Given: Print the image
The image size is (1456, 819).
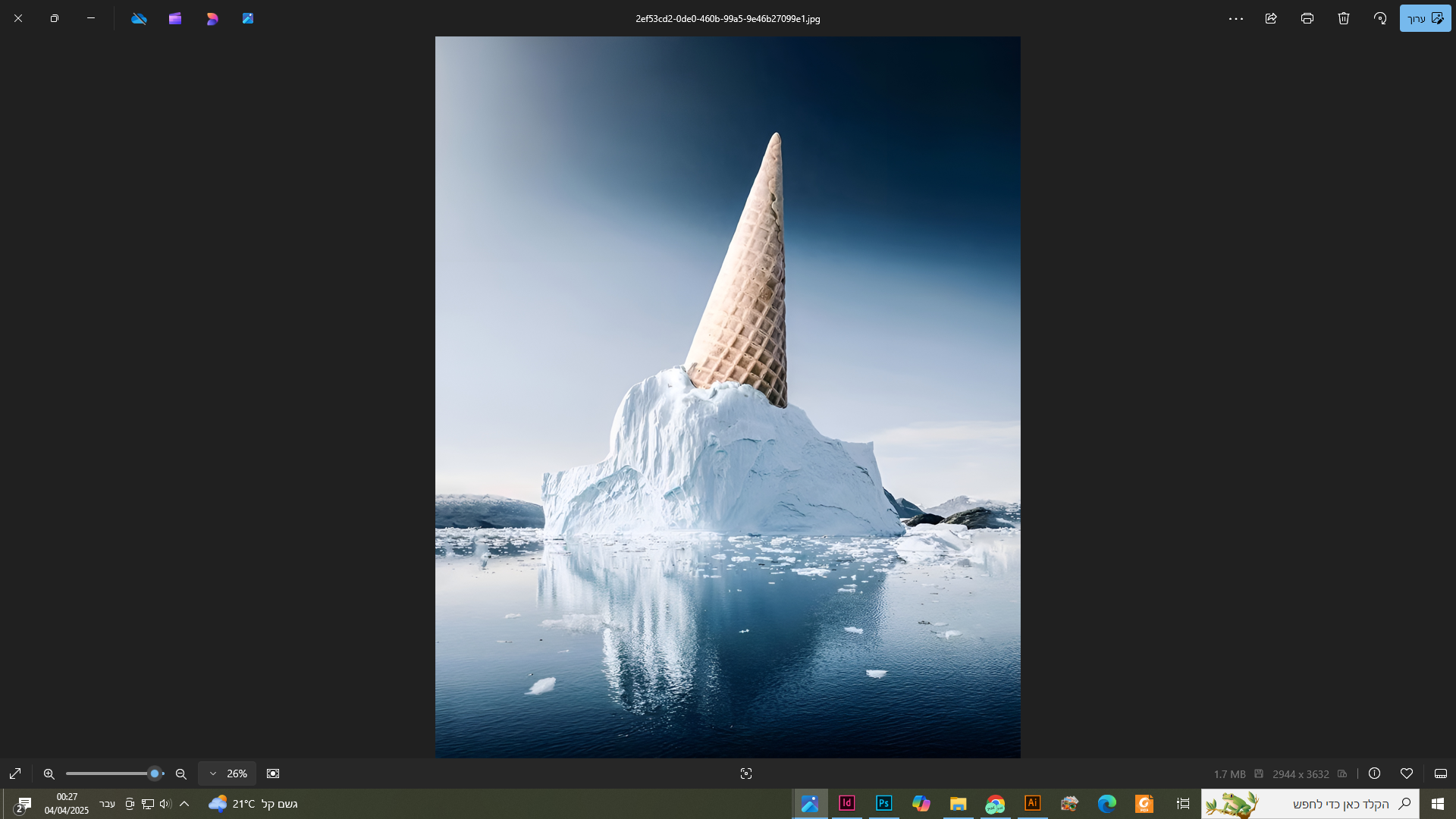Looking at the screenshot, I should pyautogui.click(x=1307, y=18).
